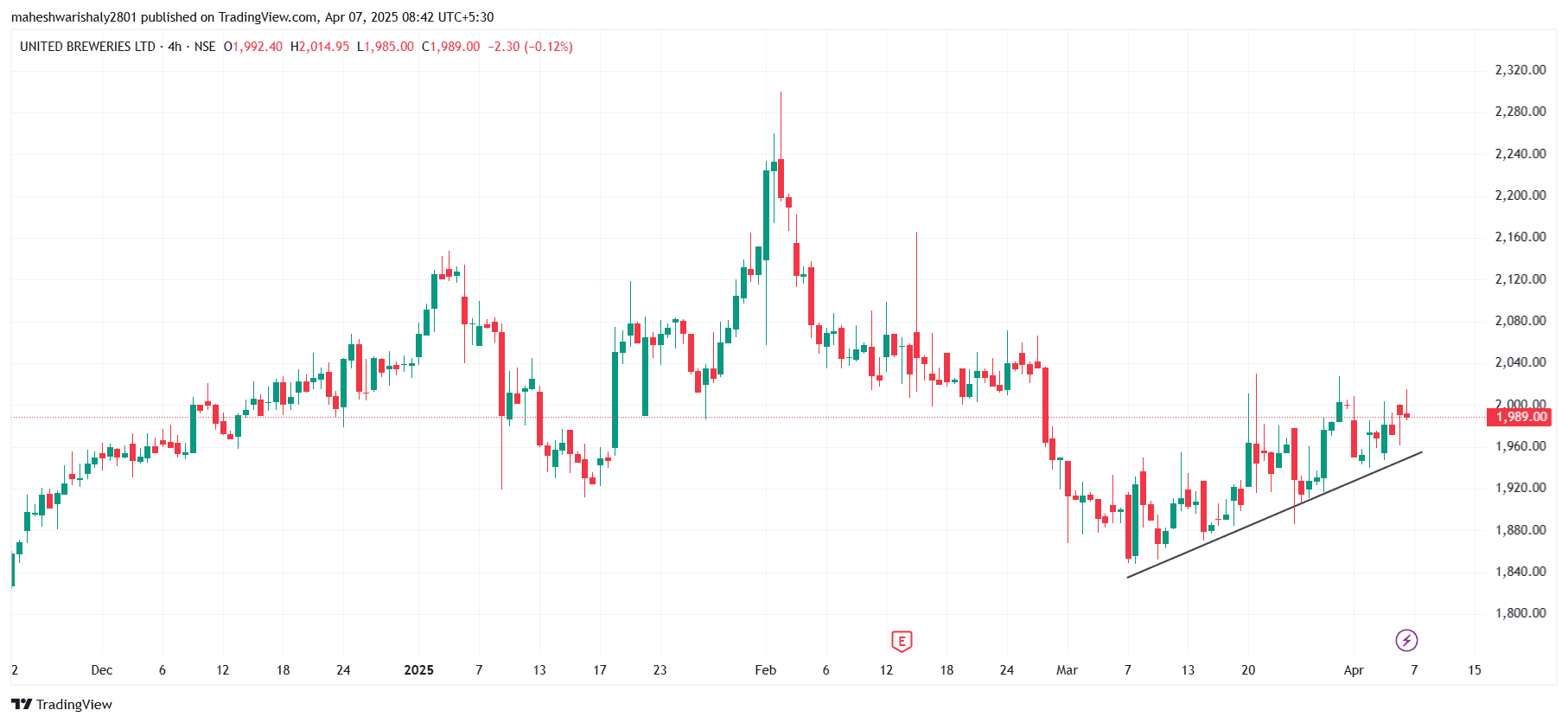The height and width of the screenshot is (723, 1568).
Task: Click the UNITED BREWERIES LTD symbol title
Action: 87,47
